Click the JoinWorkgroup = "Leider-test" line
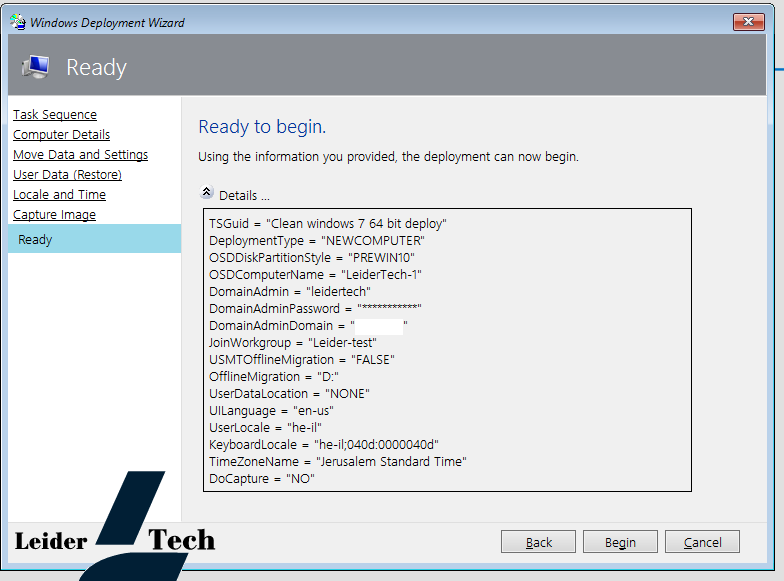 (x=293, y=342)
